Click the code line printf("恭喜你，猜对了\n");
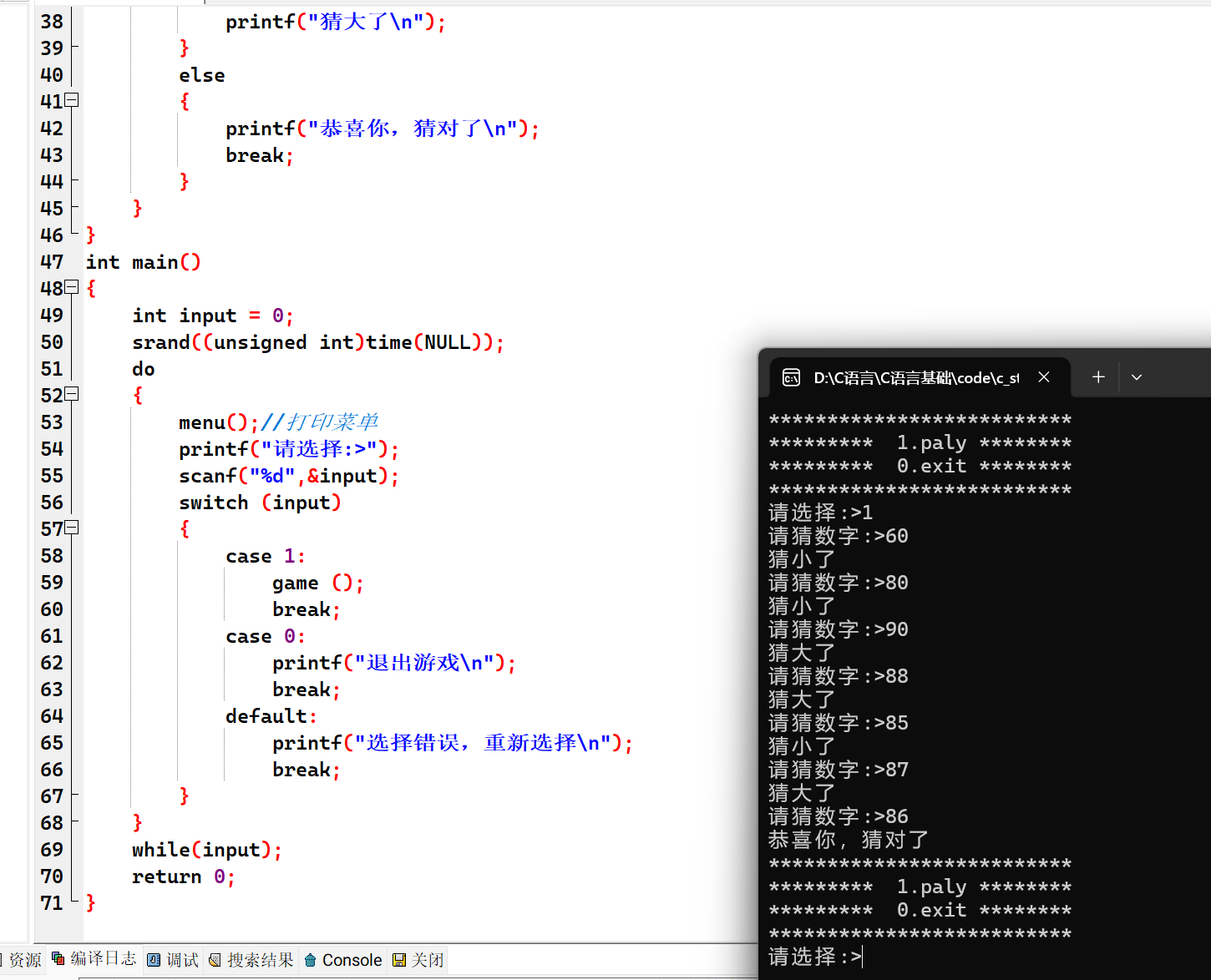 383,129
